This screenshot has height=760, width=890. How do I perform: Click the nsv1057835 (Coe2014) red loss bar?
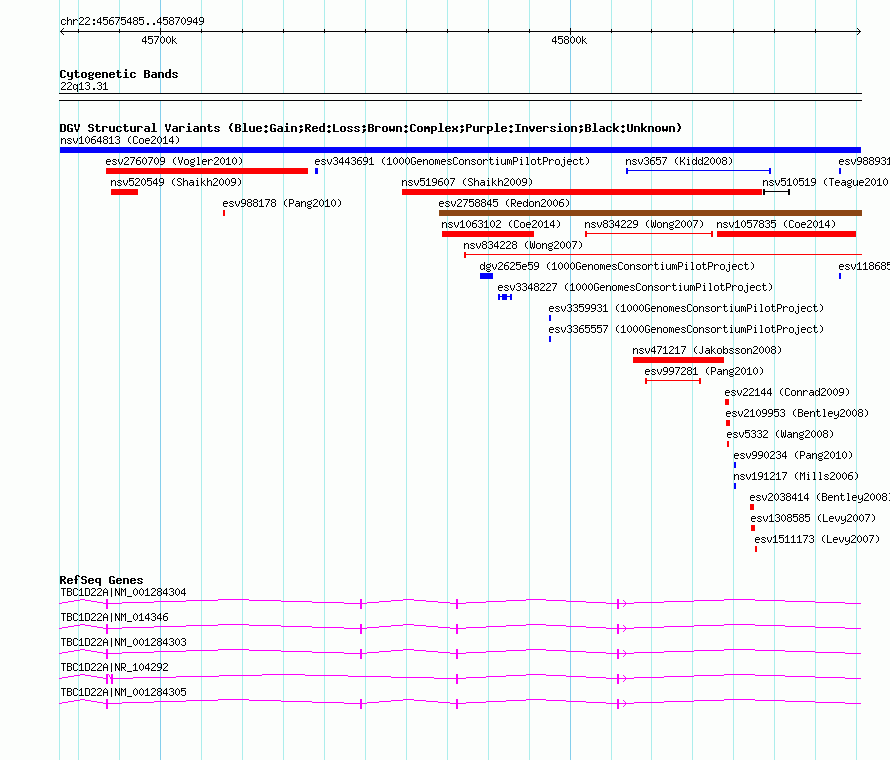coord(786,234)
